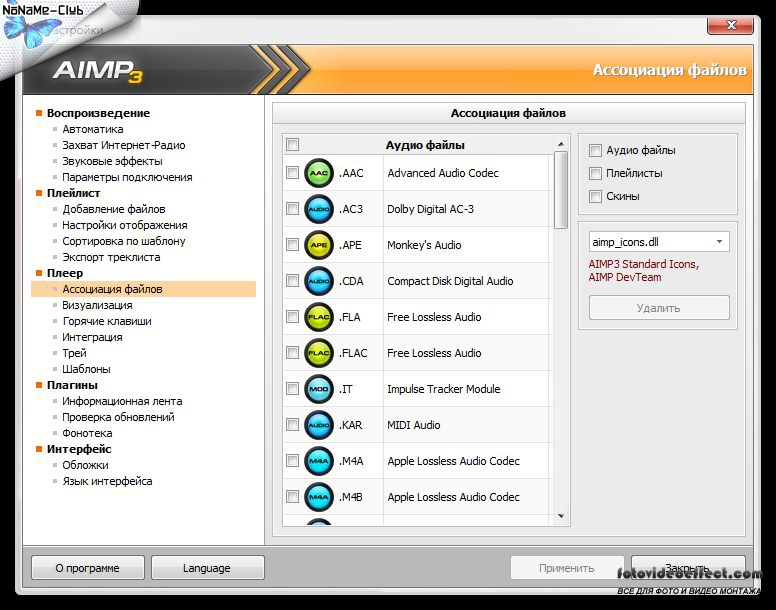Go to Сортировка по шаблону

(x=124, y=241)
